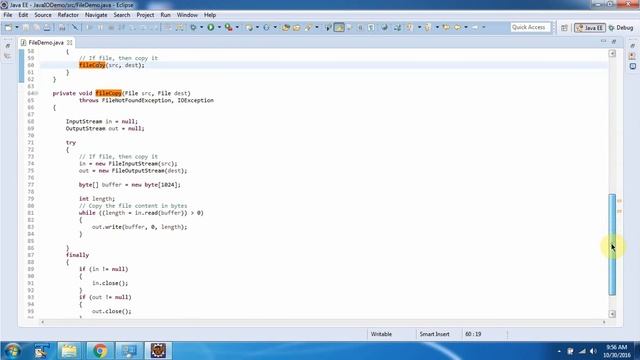The image size is (640, 360).
Task: Click the Save toolbar icon
Action: tap(26, 27)
